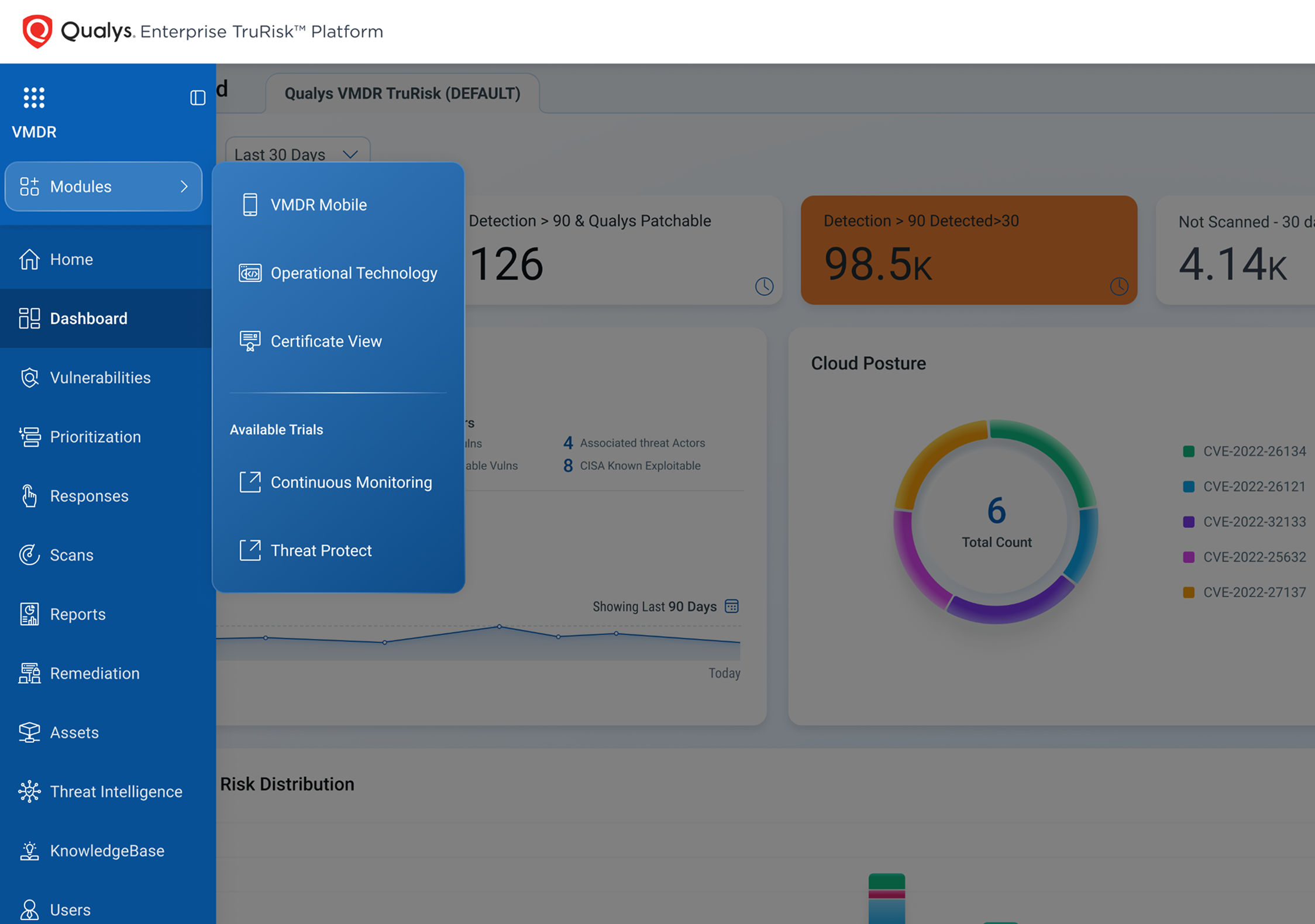Click the Threat Intelligence virus icon
Viewport: 1315px width, 924px height.
click(29, 791)
